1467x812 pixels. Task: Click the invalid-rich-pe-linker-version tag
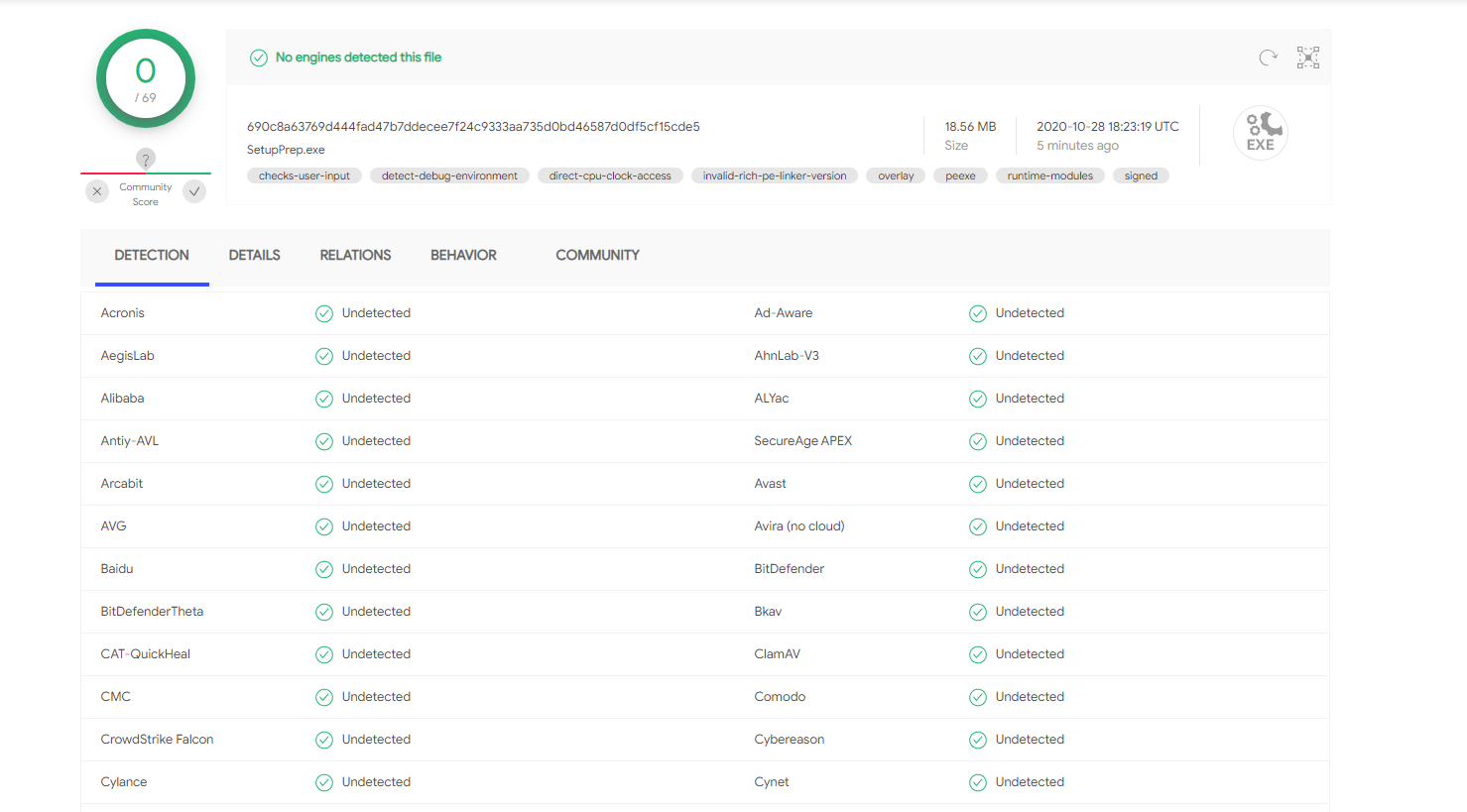point(775,175)
